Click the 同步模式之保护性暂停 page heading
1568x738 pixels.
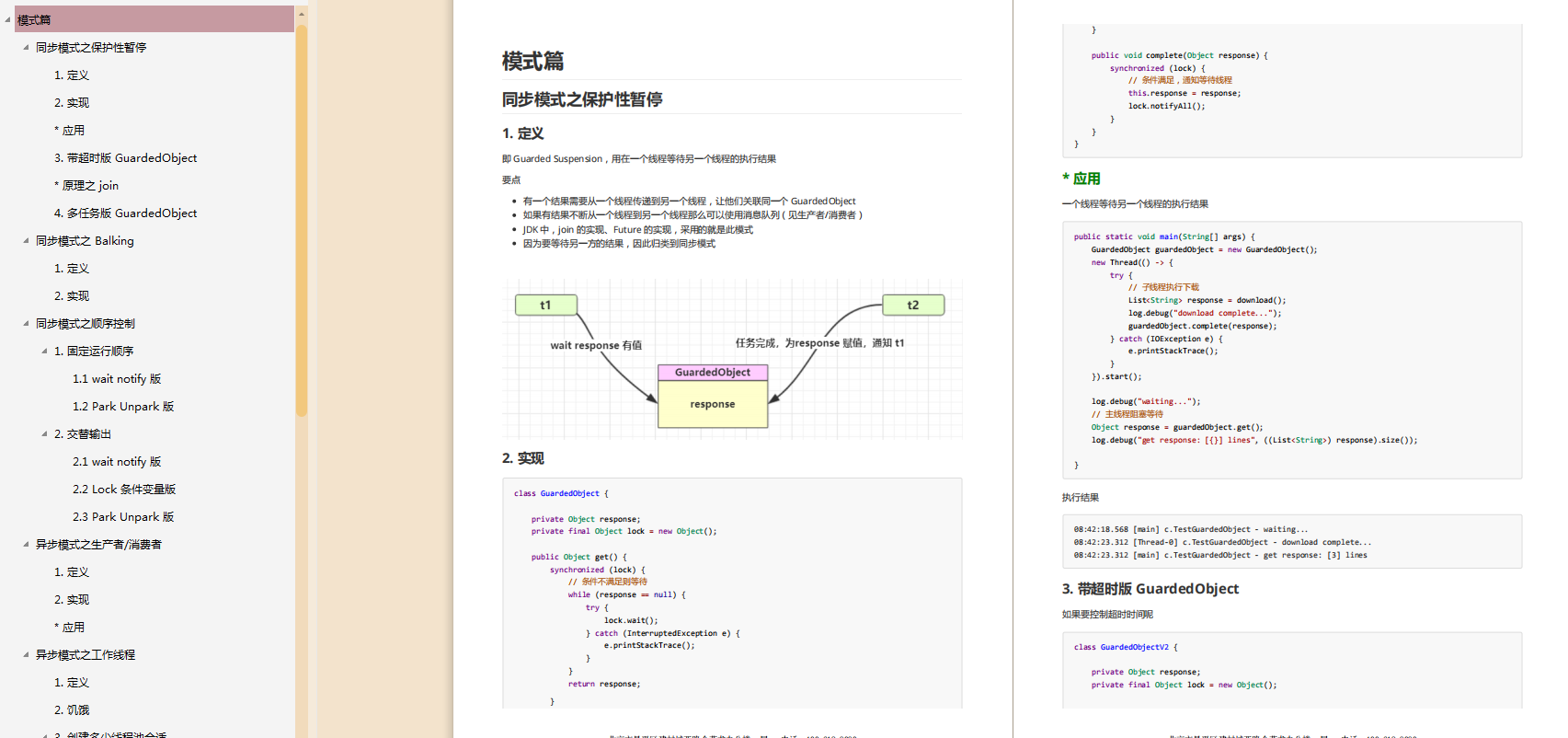click(x=582, y=99)
